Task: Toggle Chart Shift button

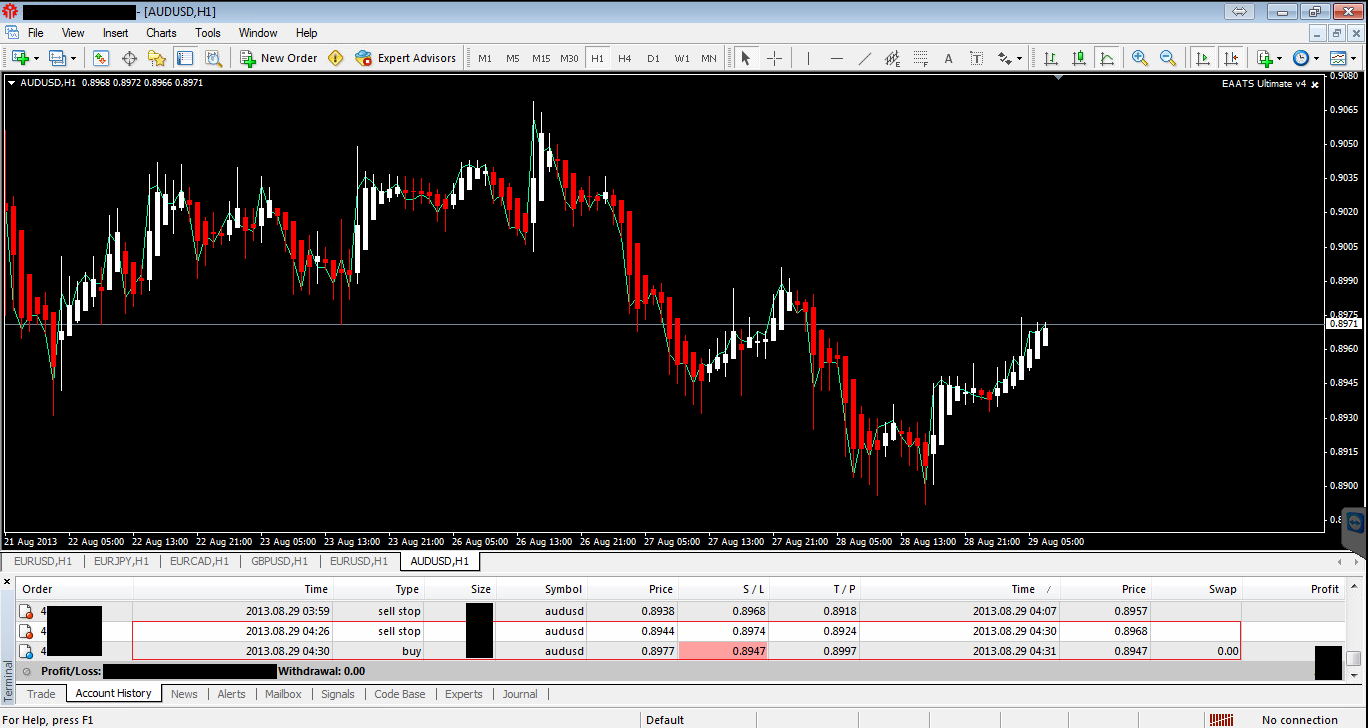Action: point(1230,58)
